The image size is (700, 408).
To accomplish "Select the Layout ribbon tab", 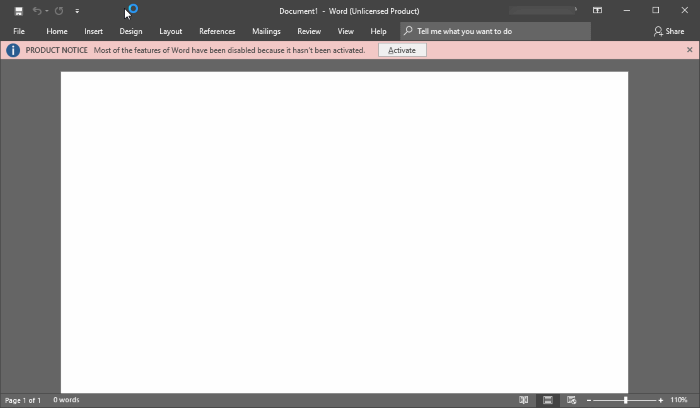I will [171, 31].
